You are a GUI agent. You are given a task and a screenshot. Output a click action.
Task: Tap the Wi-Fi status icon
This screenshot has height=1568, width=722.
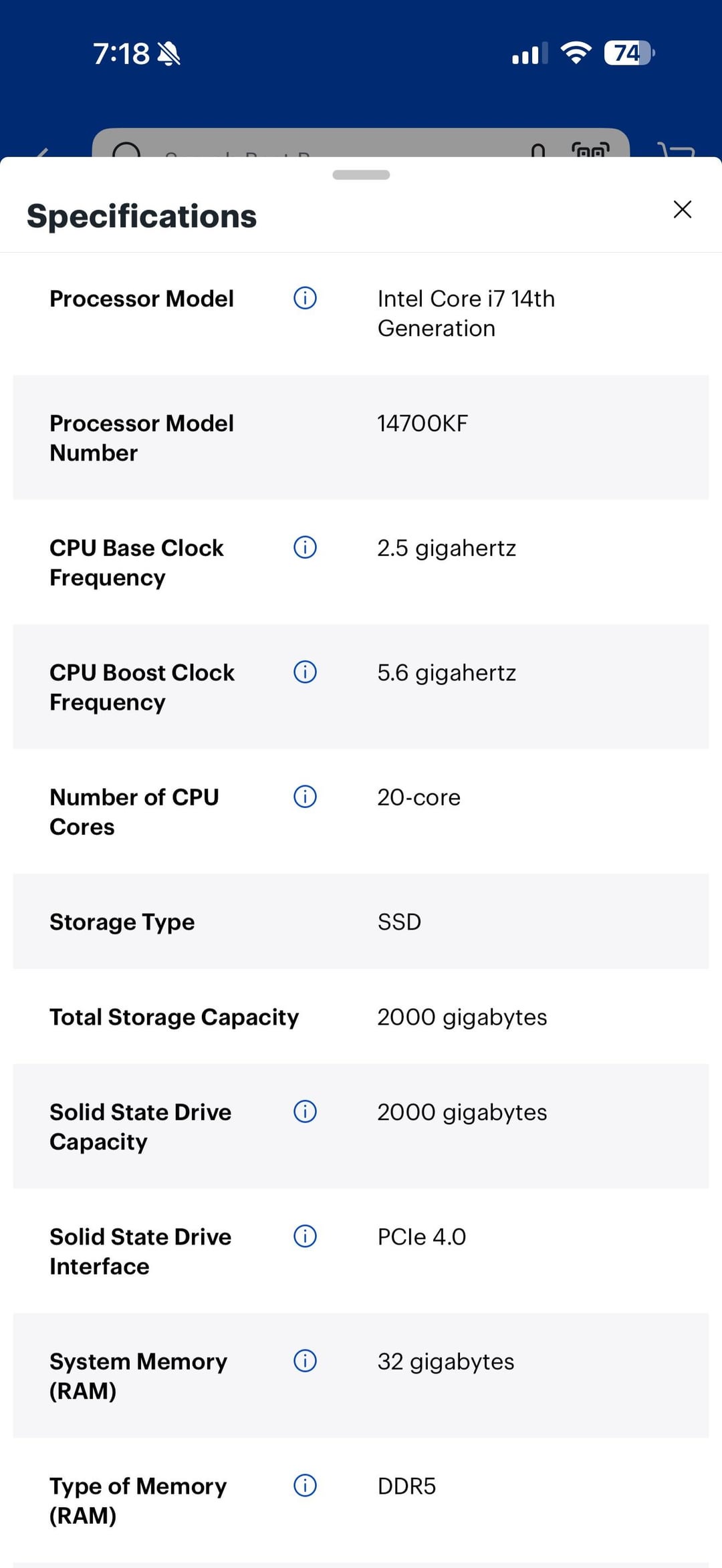click(576, 52)
